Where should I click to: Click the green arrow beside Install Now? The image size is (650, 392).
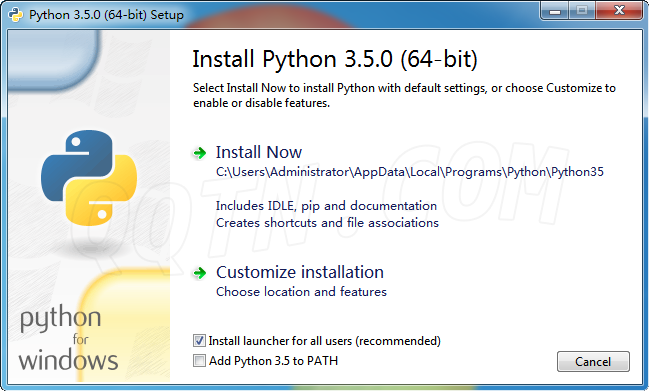pyautogui.click(x=200, y=153)
